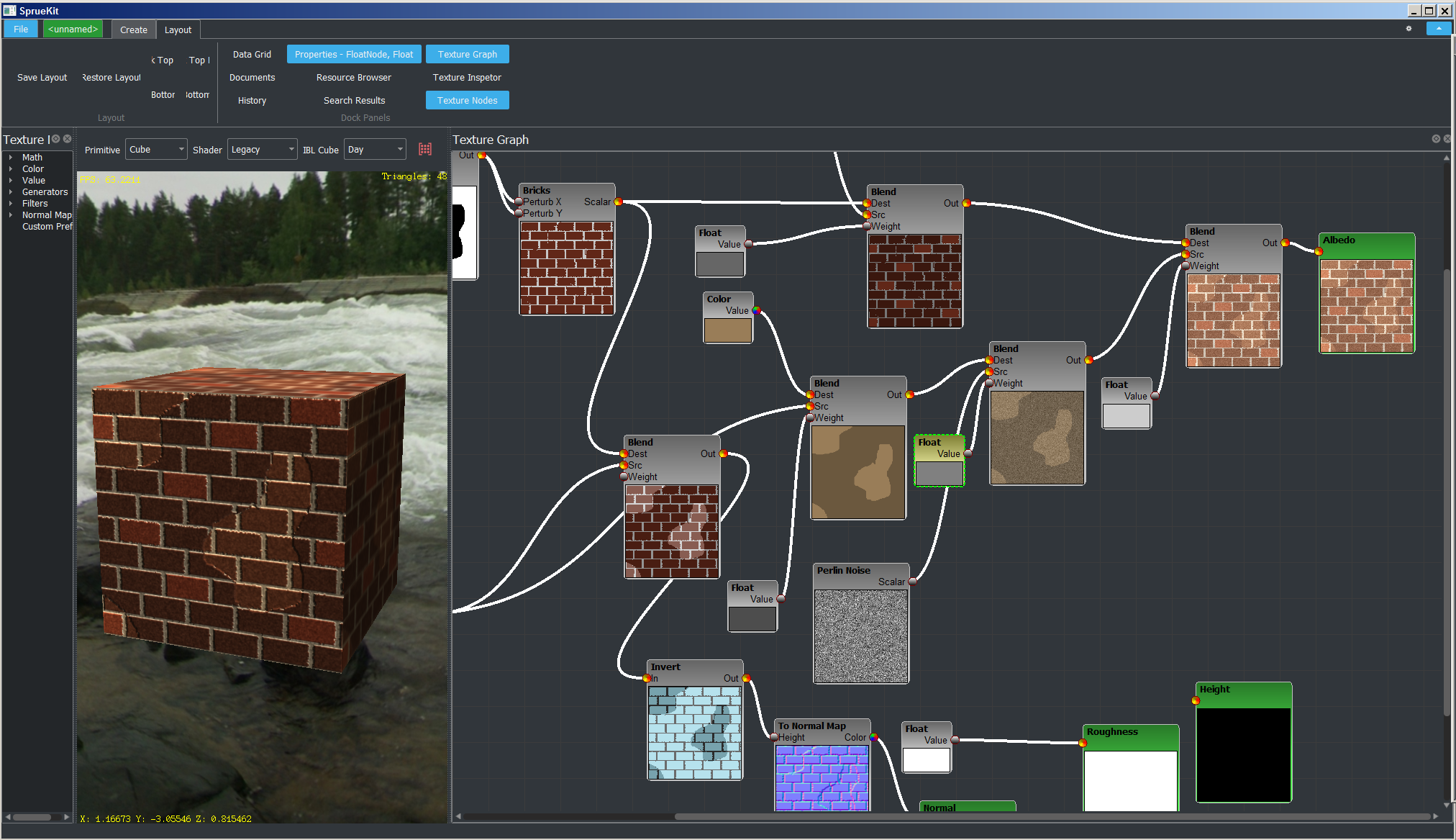Click the settings gear icon at top right
Viewport: 1456px width, 840px height.
pos(1409,29)
